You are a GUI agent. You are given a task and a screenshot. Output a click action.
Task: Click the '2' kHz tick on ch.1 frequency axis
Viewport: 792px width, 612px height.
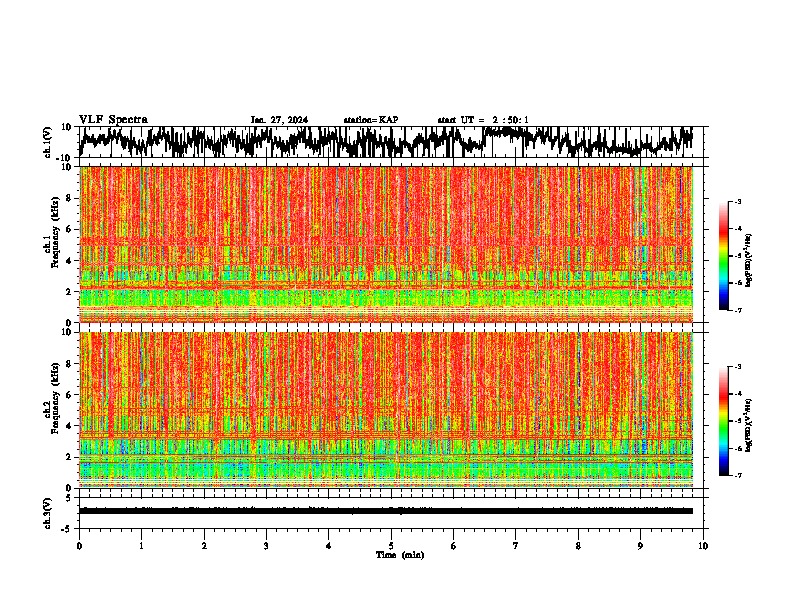pos(70,291)
